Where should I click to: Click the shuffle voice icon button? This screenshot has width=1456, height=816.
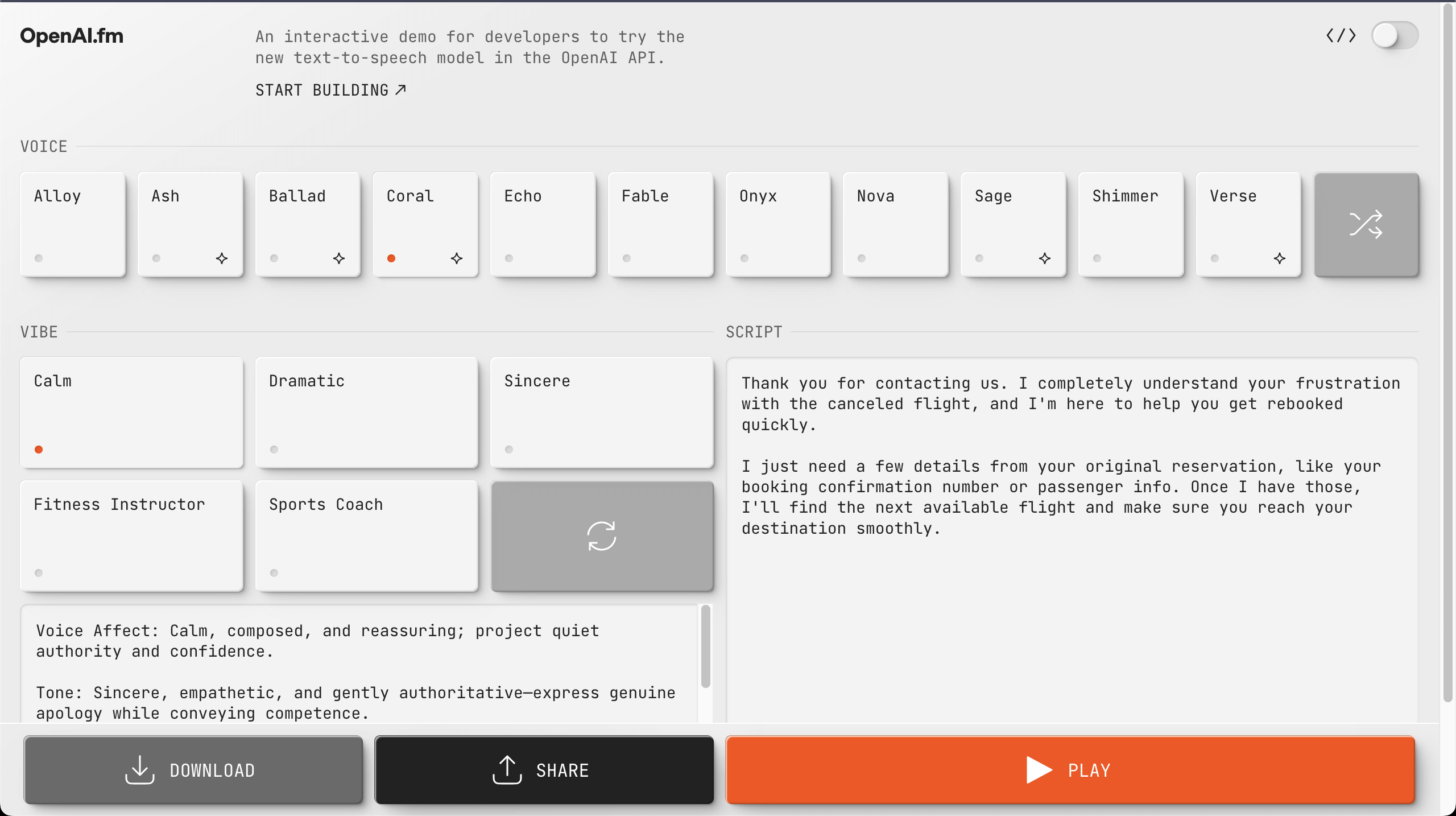point(1366,224)
